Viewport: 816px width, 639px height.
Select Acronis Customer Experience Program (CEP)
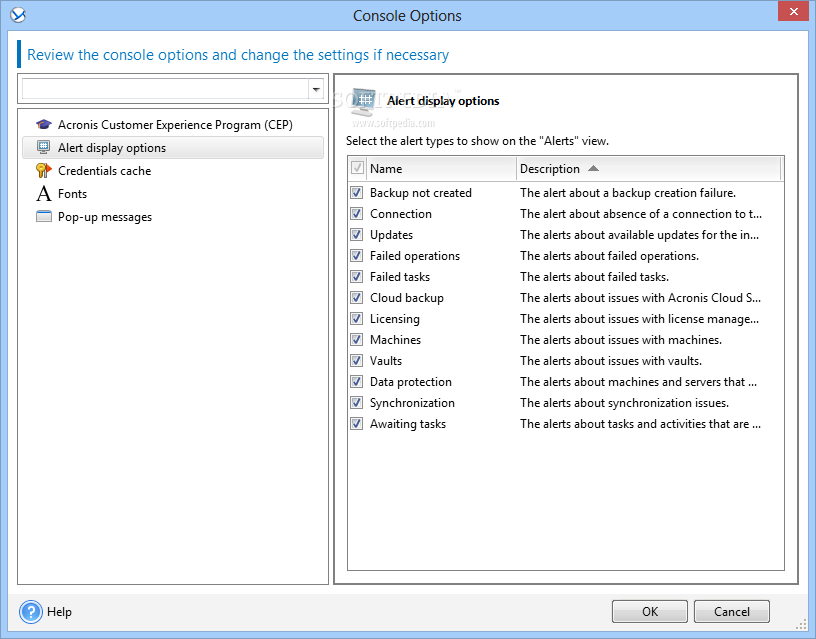175,125
